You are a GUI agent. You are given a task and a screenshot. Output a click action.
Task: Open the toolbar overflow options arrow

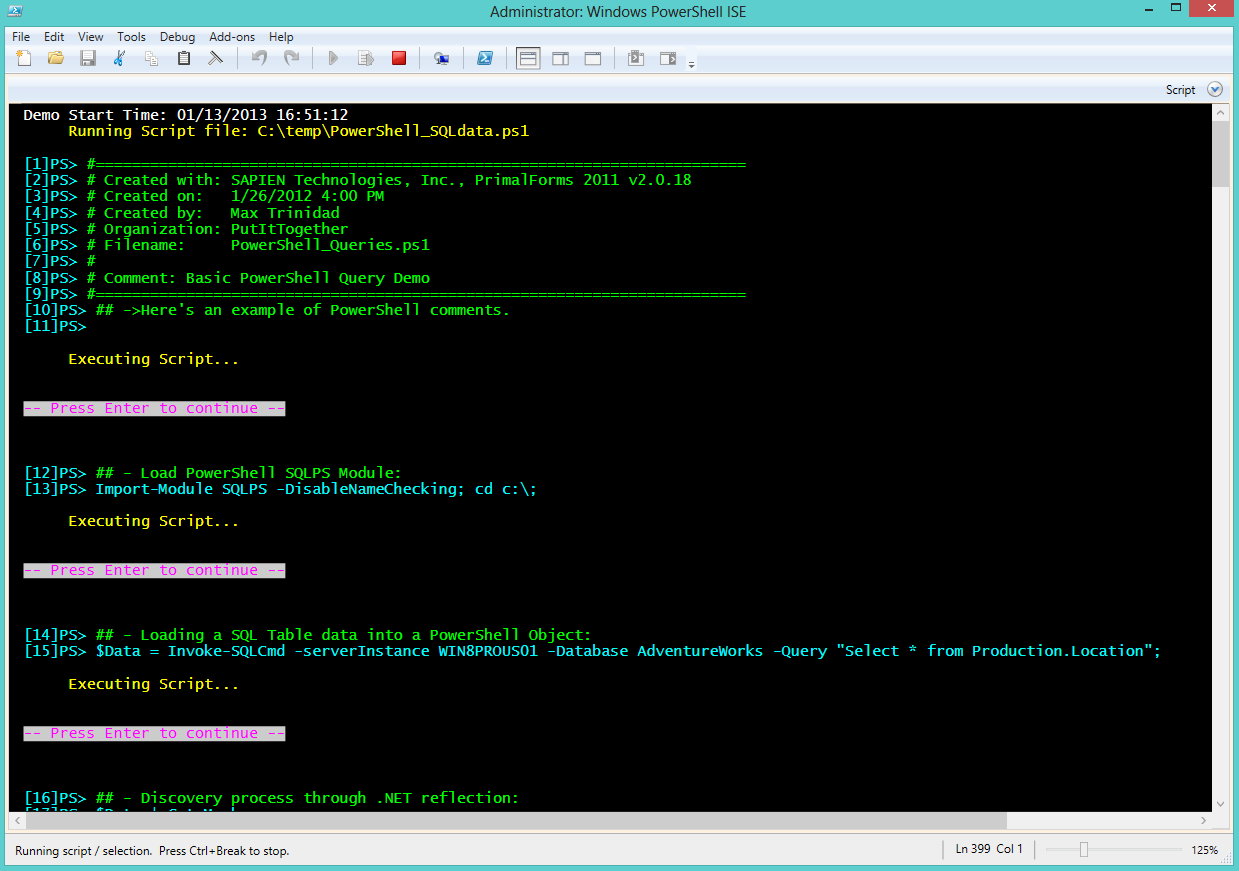pyautogui.click(x=691, y=64)
